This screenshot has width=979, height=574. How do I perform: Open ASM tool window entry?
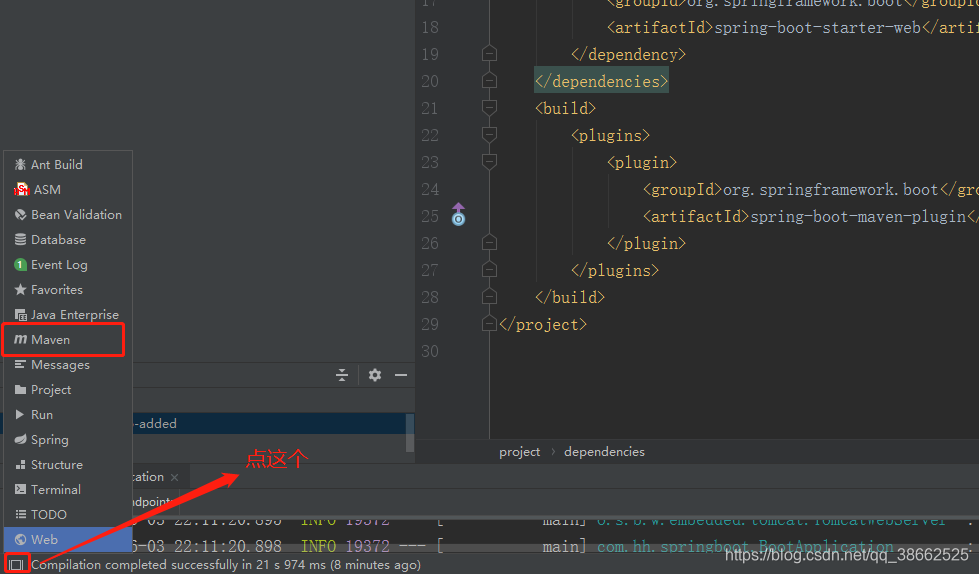(67, 189)
